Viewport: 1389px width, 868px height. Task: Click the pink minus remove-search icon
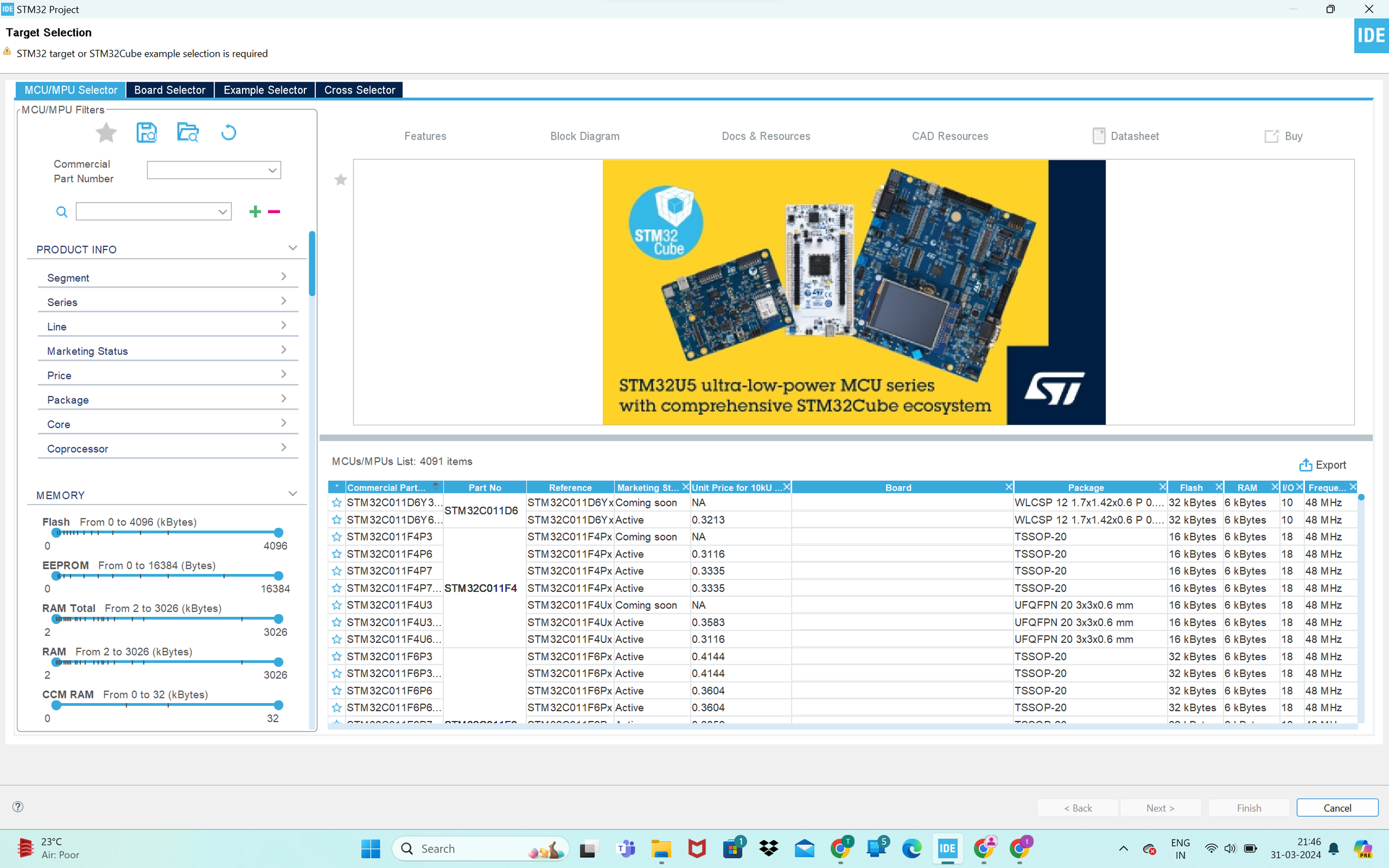(x=274, y=212)
